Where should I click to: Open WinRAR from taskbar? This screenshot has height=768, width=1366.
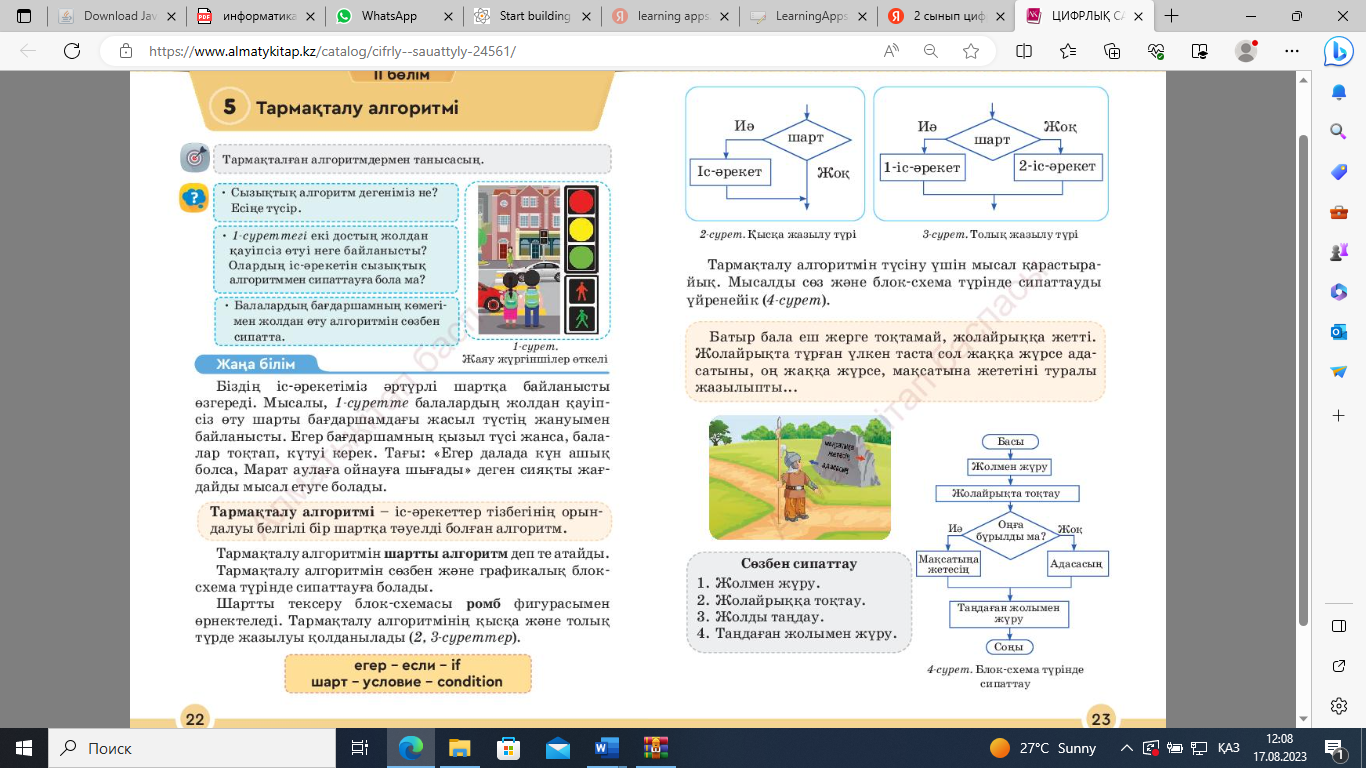pos(655,748)
